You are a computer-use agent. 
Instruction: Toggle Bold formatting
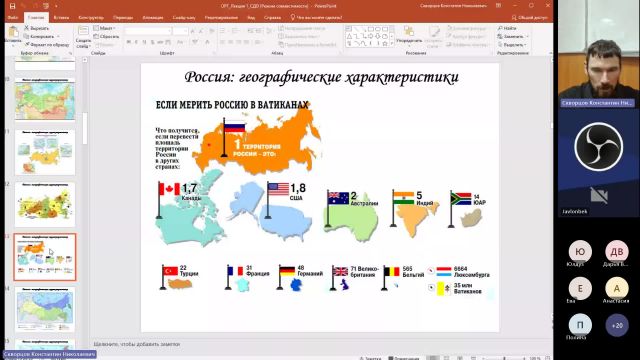tap(129, 42)
